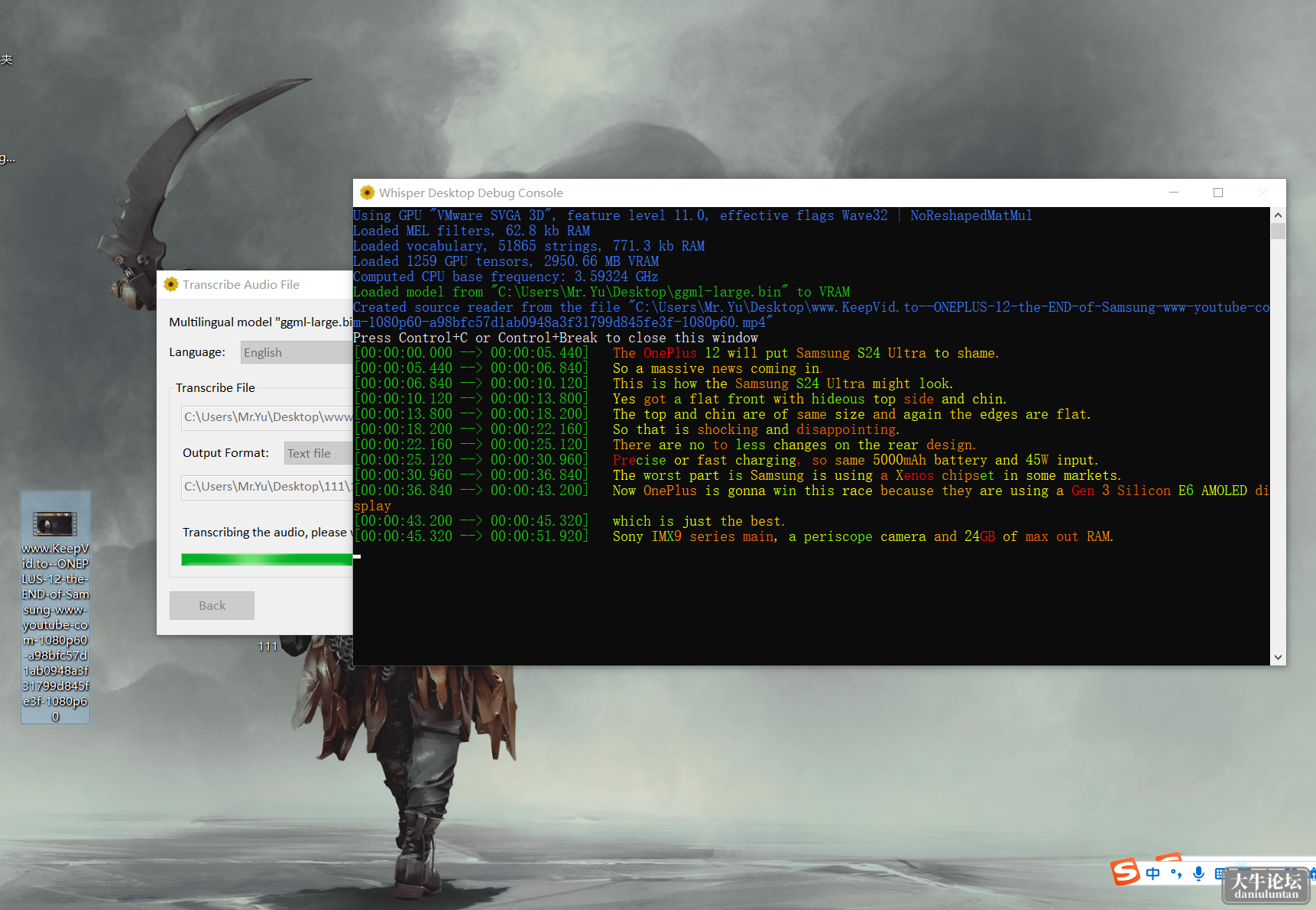Open Output Format dropdown showing Text file
Image resolution: width=1316 pixels, height=910 pixels.
(319, 453)
